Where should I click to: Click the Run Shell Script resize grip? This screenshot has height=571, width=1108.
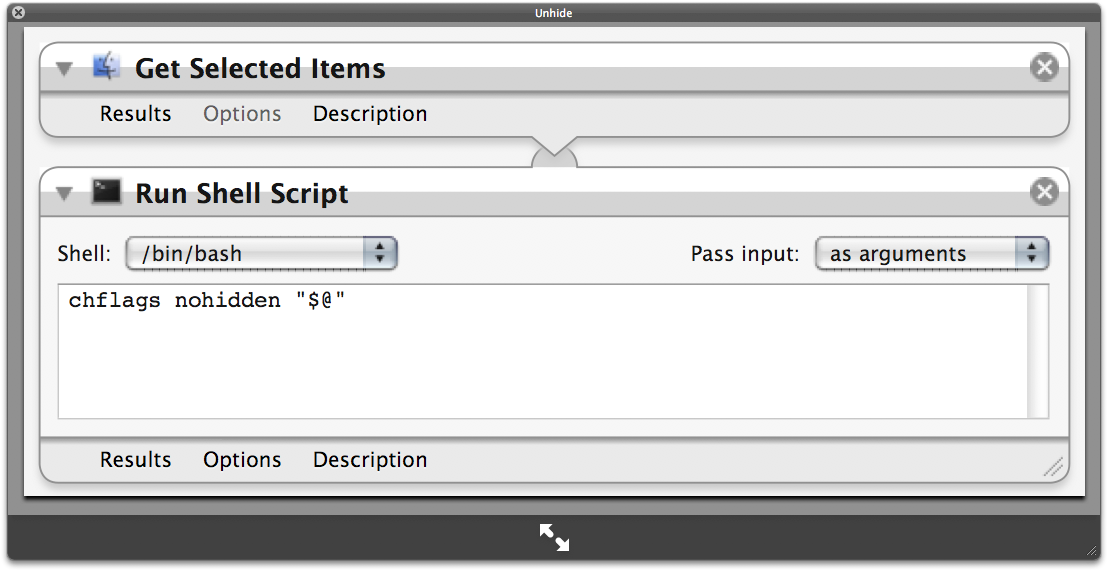(1054, 468)
